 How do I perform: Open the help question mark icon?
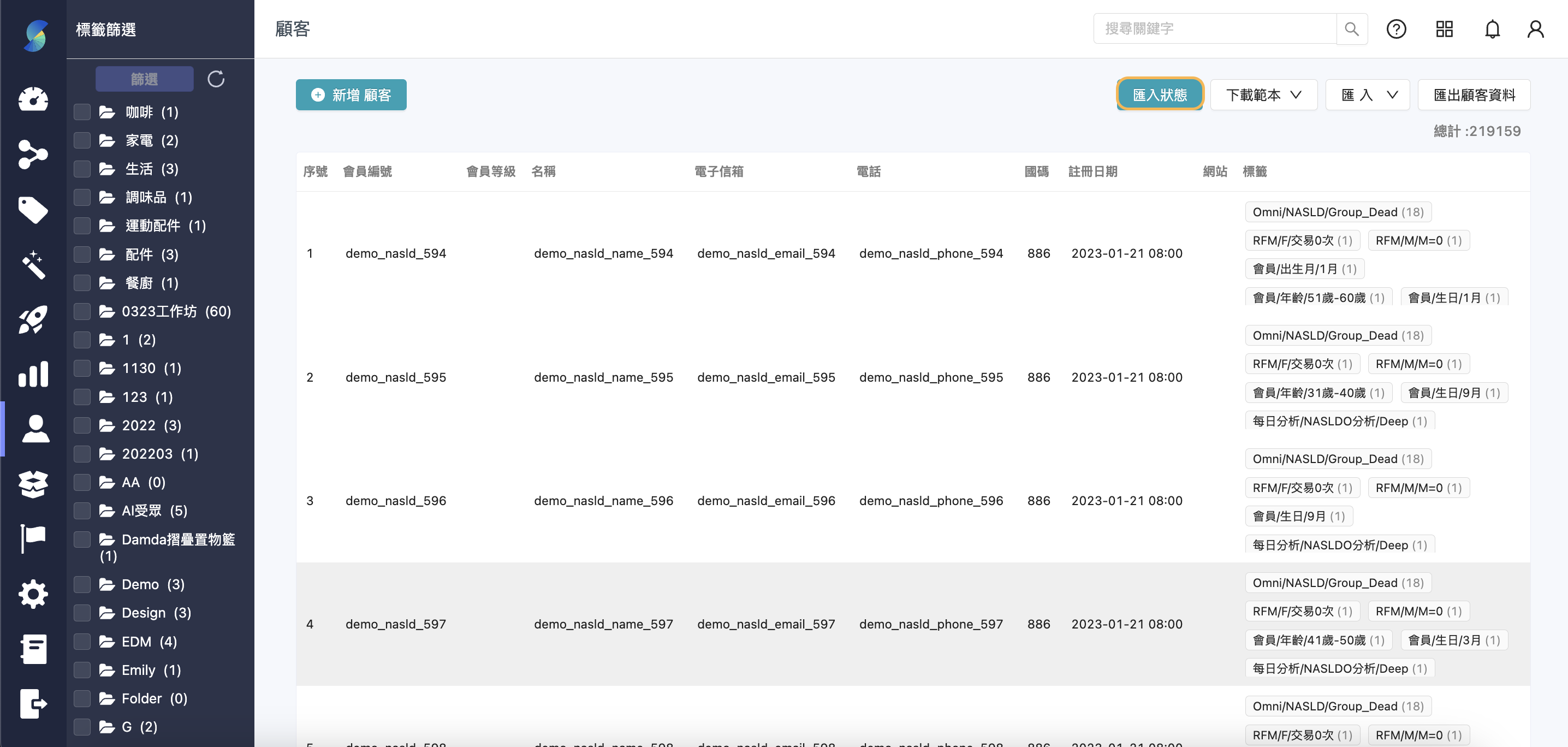coord(1395,28)
